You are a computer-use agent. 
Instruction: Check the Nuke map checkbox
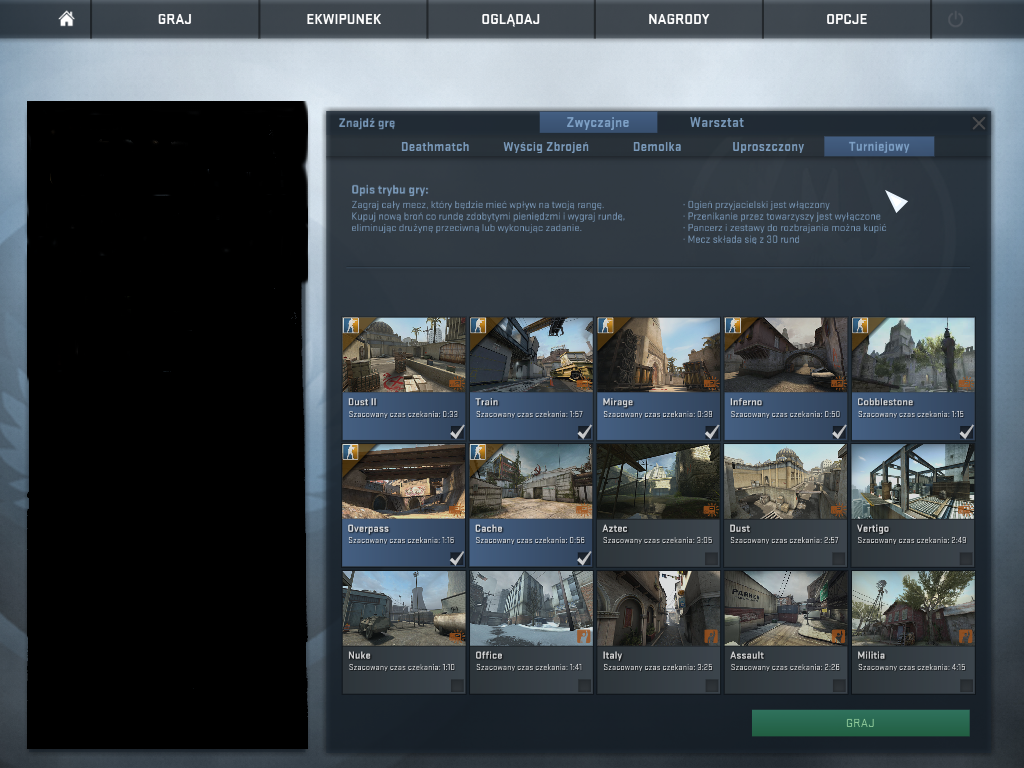click(457, 686)
